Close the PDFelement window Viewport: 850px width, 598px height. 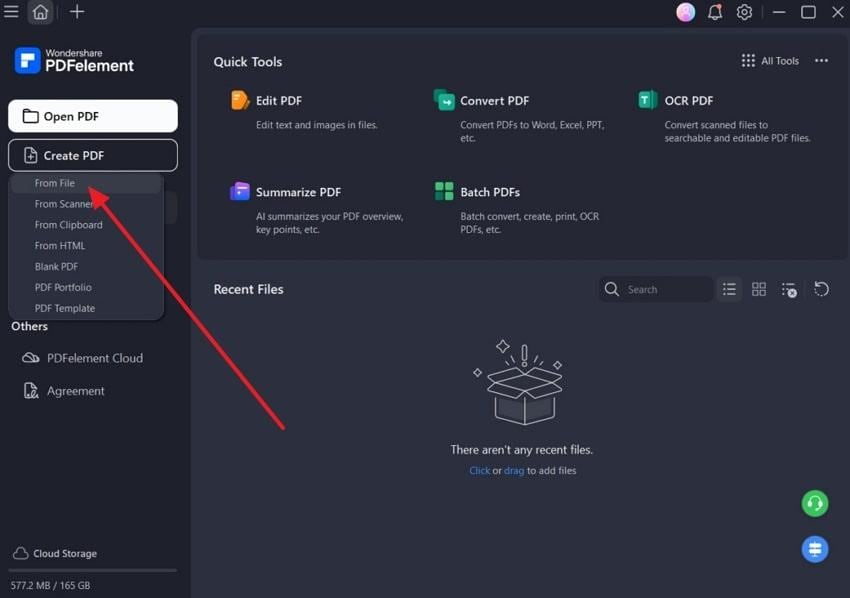click(x=838, y=12)
